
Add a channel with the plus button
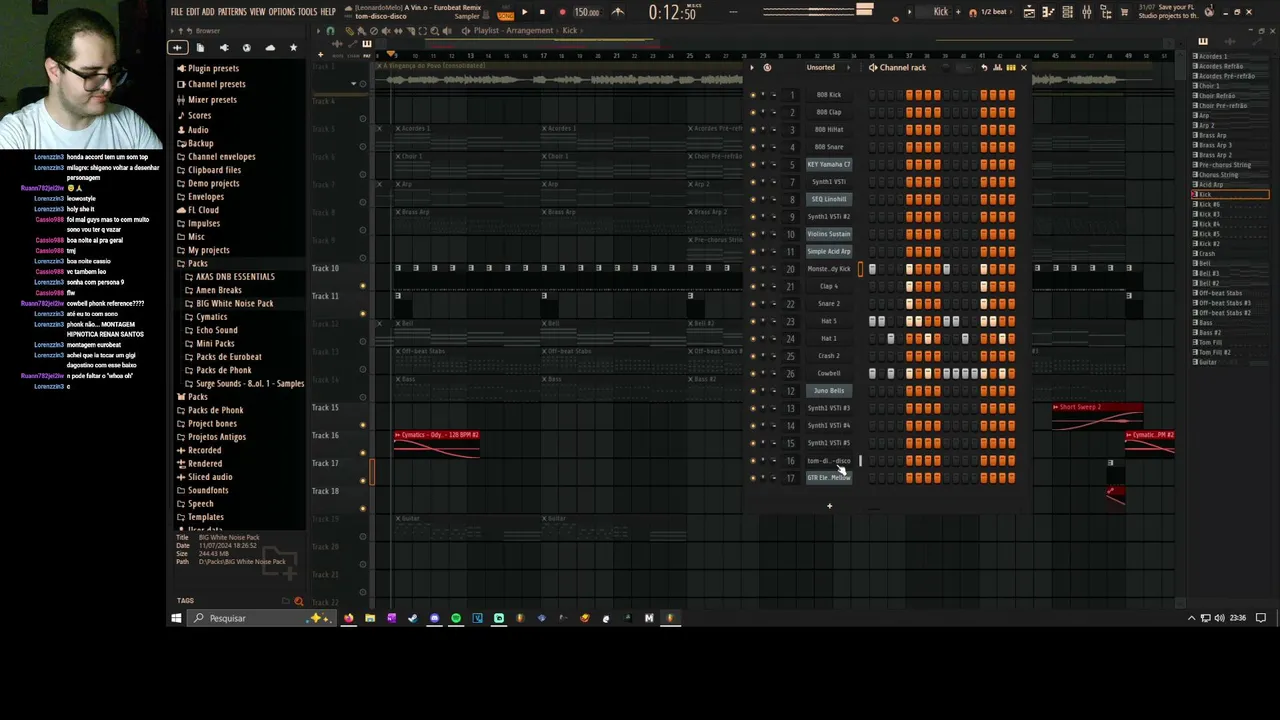click(829, 506)
